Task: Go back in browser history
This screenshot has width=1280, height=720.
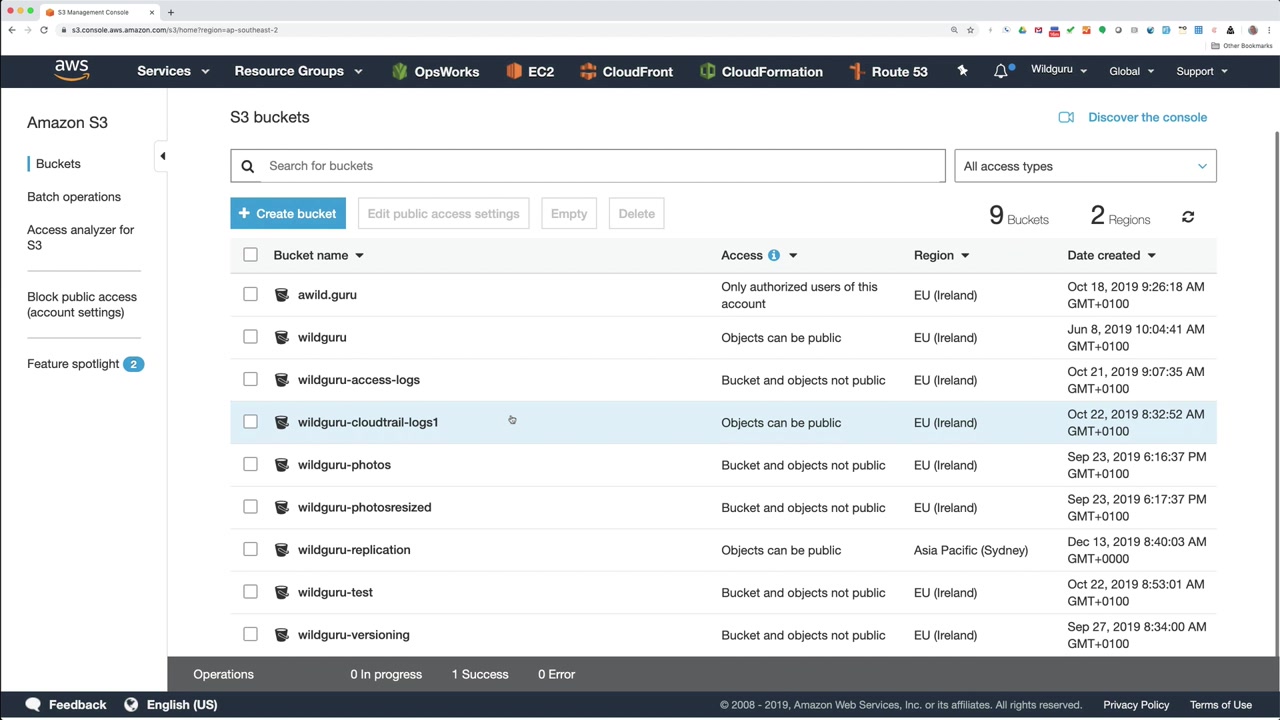Action: [12, 30]
